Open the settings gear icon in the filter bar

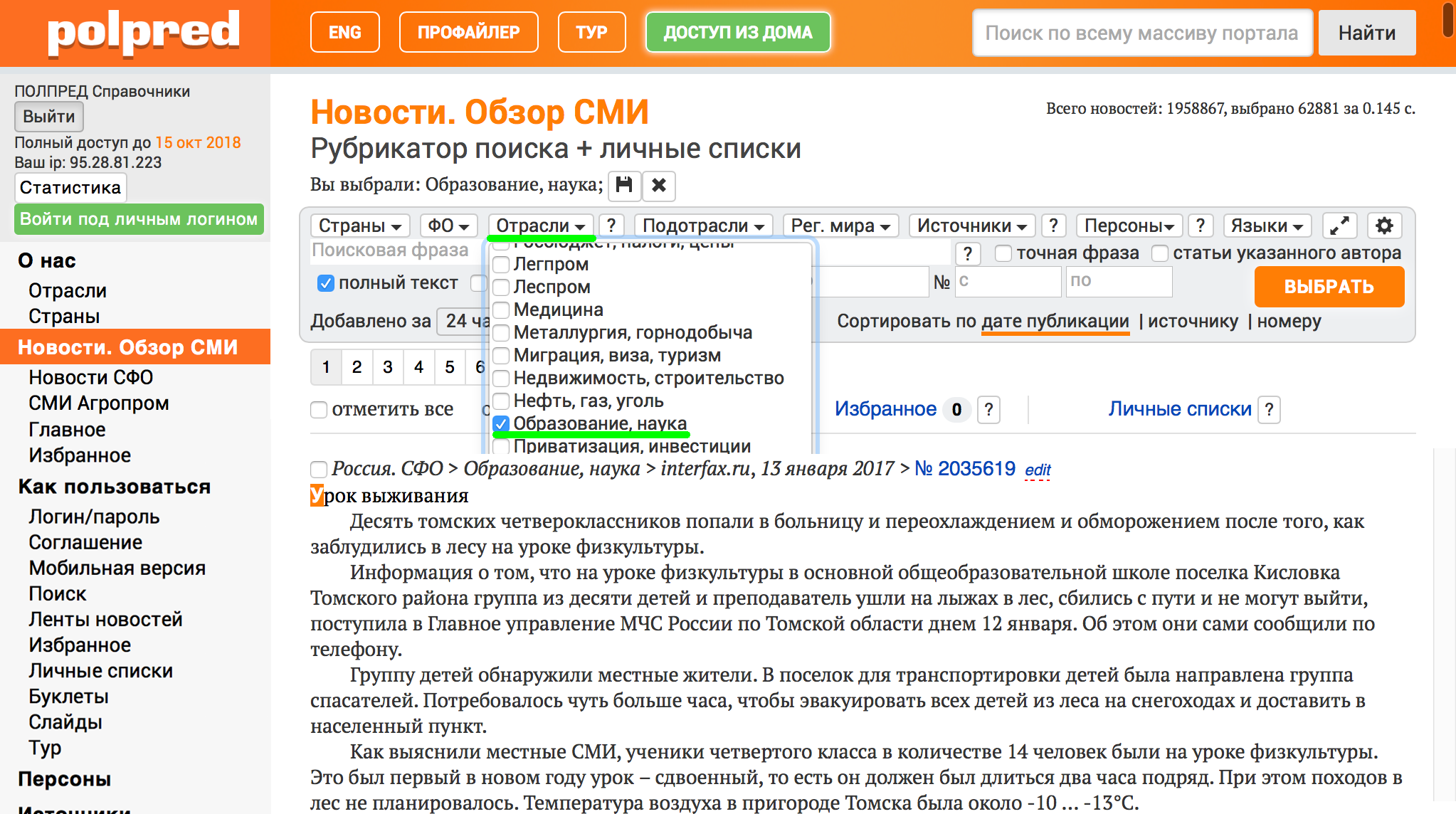tap(1383, 226)
